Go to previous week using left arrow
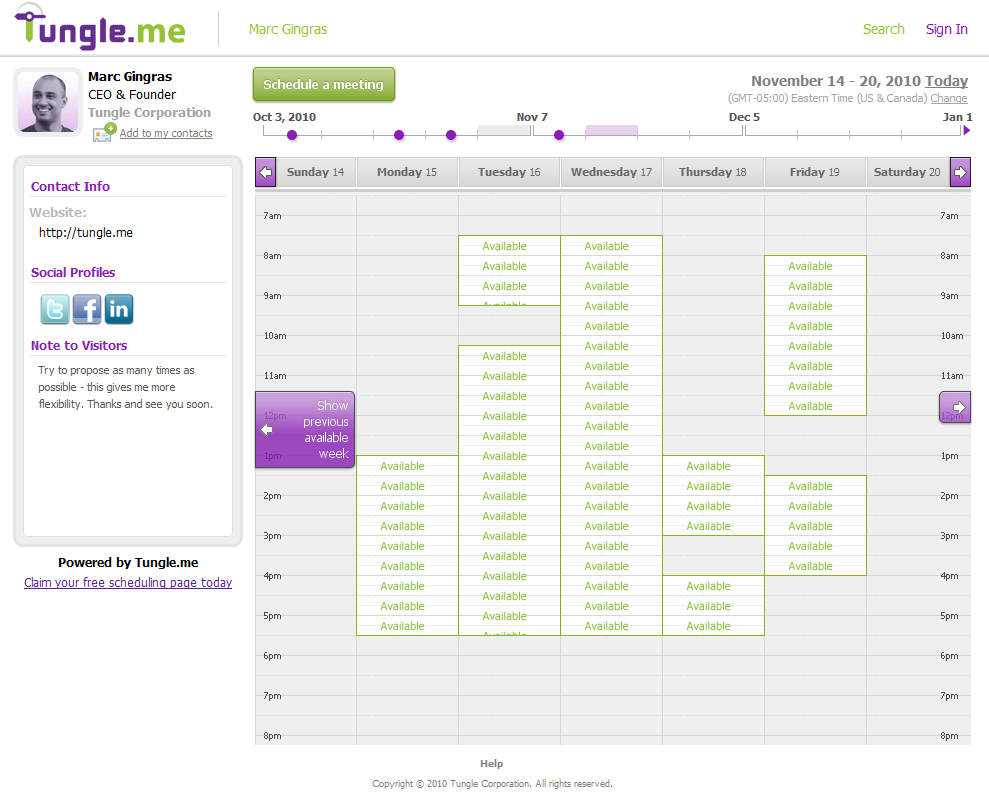 [265, 172]
